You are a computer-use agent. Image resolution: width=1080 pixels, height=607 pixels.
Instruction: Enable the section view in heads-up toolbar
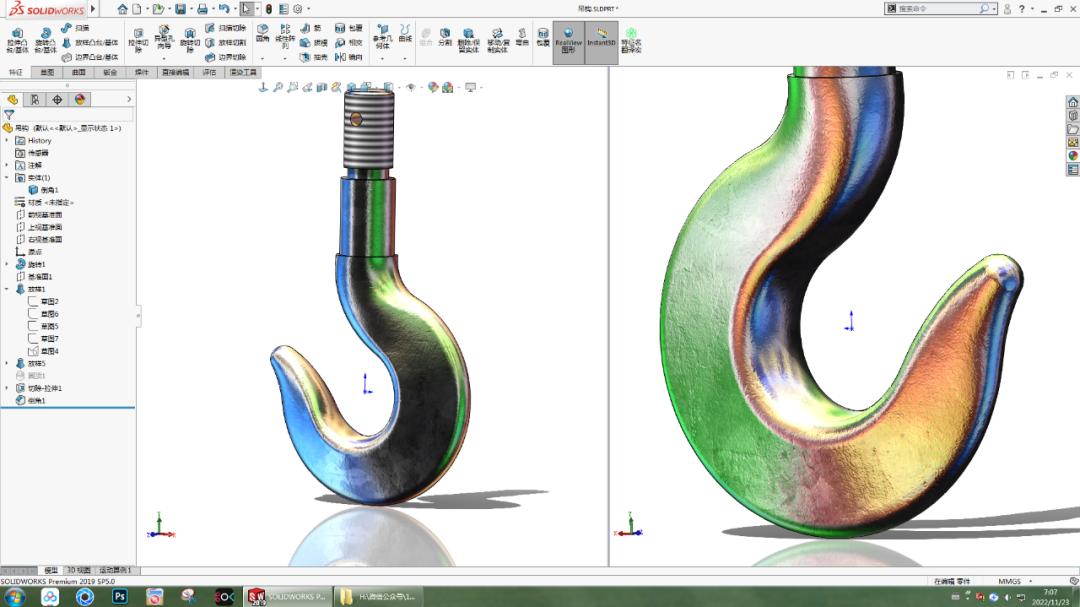(307, 86)
